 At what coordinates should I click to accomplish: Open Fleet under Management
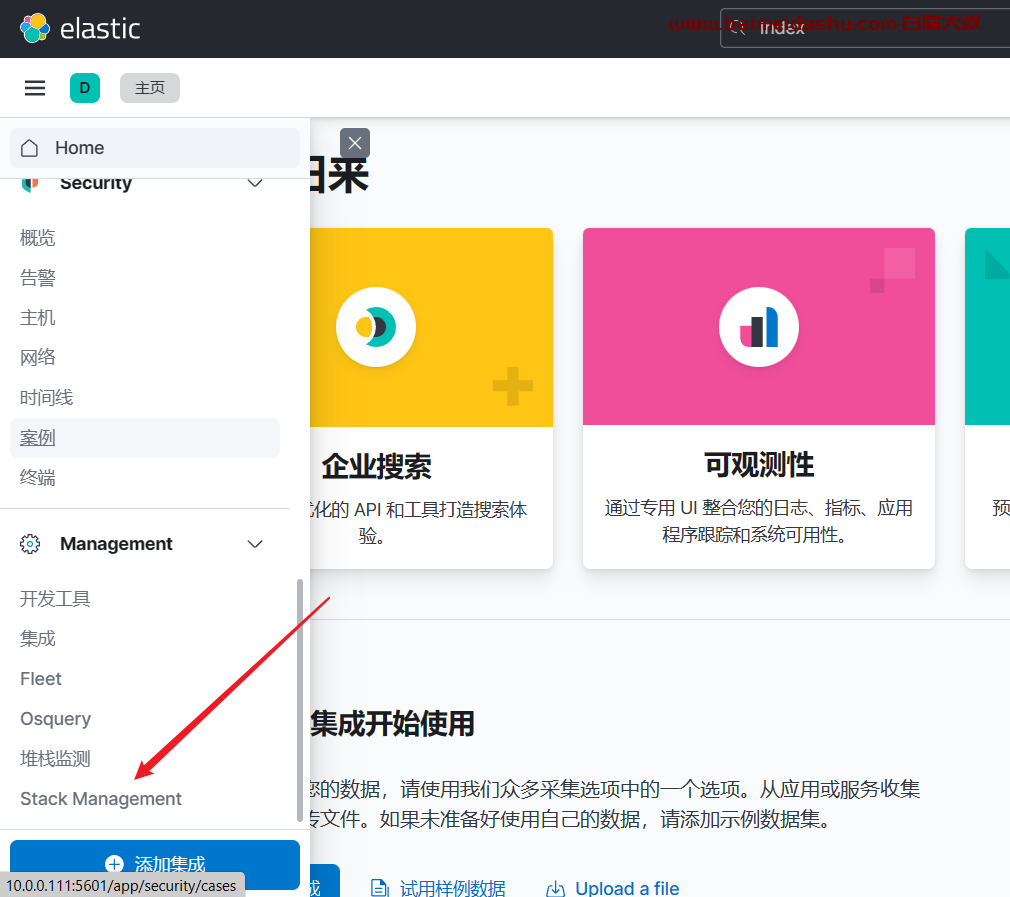41,679
